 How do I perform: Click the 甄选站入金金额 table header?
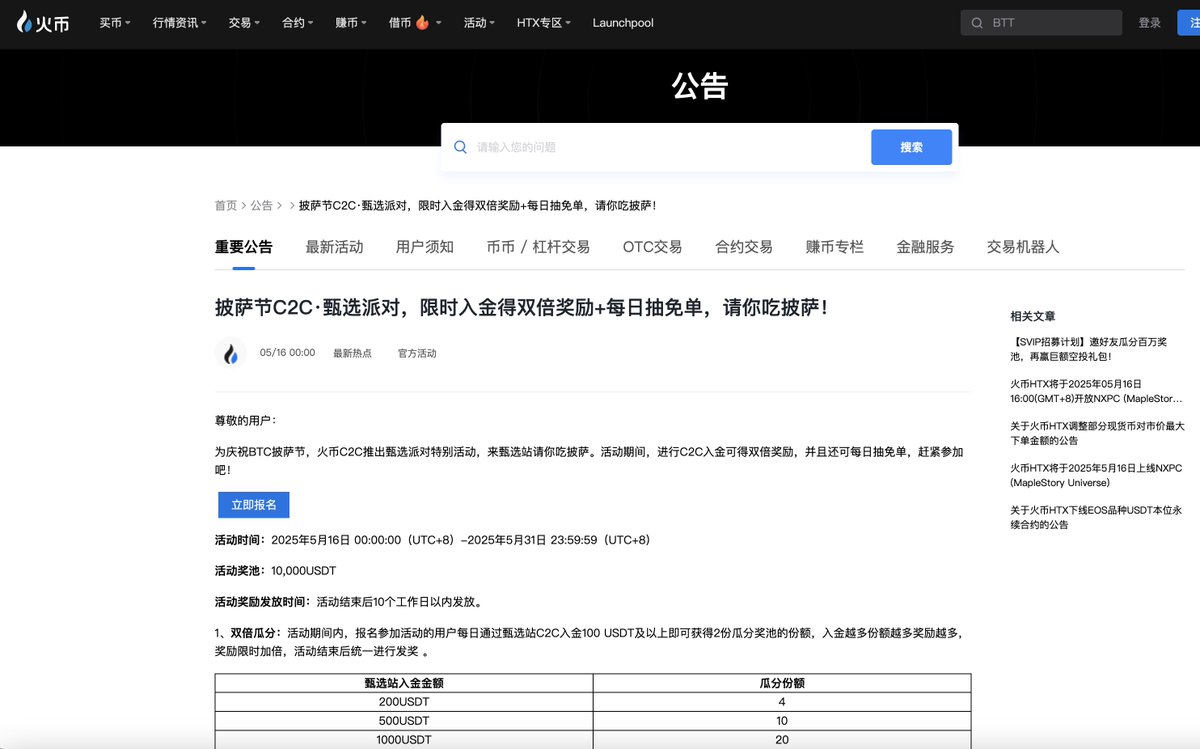coord(404,683)
